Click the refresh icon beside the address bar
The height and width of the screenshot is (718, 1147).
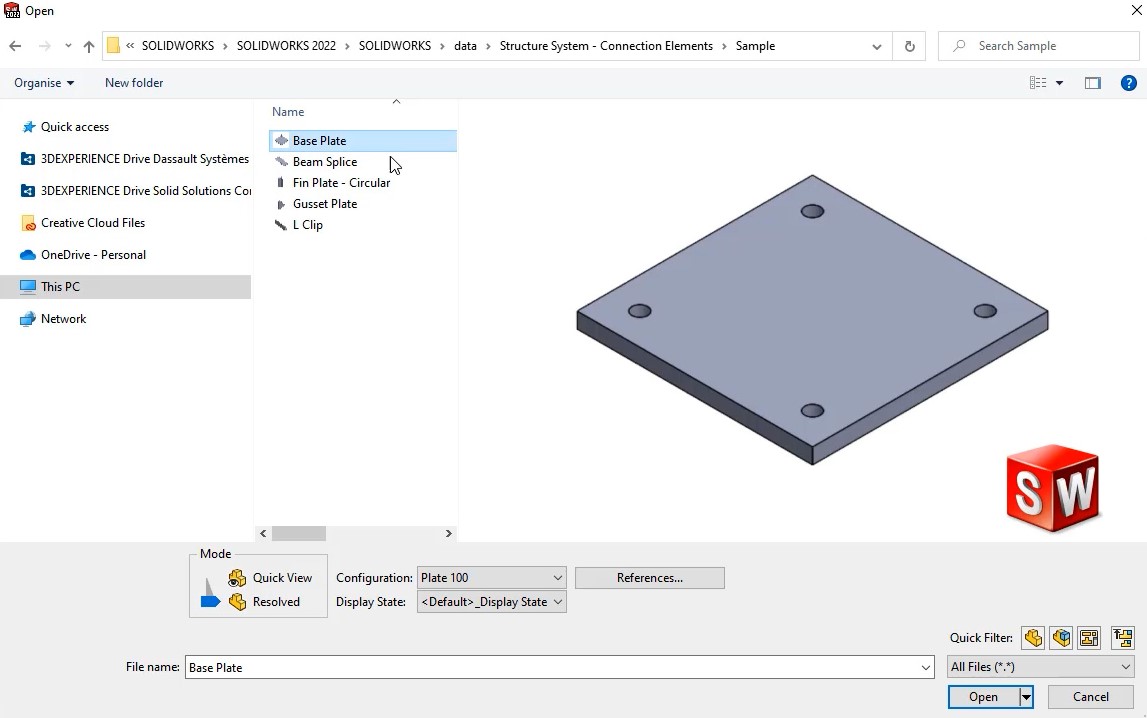click(909, 45)
